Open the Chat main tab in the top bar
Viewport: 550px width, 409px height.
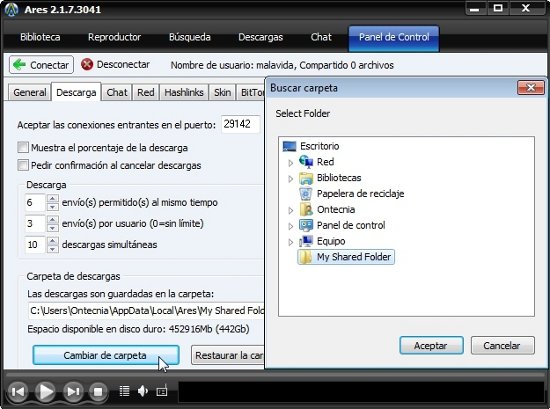pos(321,37)
